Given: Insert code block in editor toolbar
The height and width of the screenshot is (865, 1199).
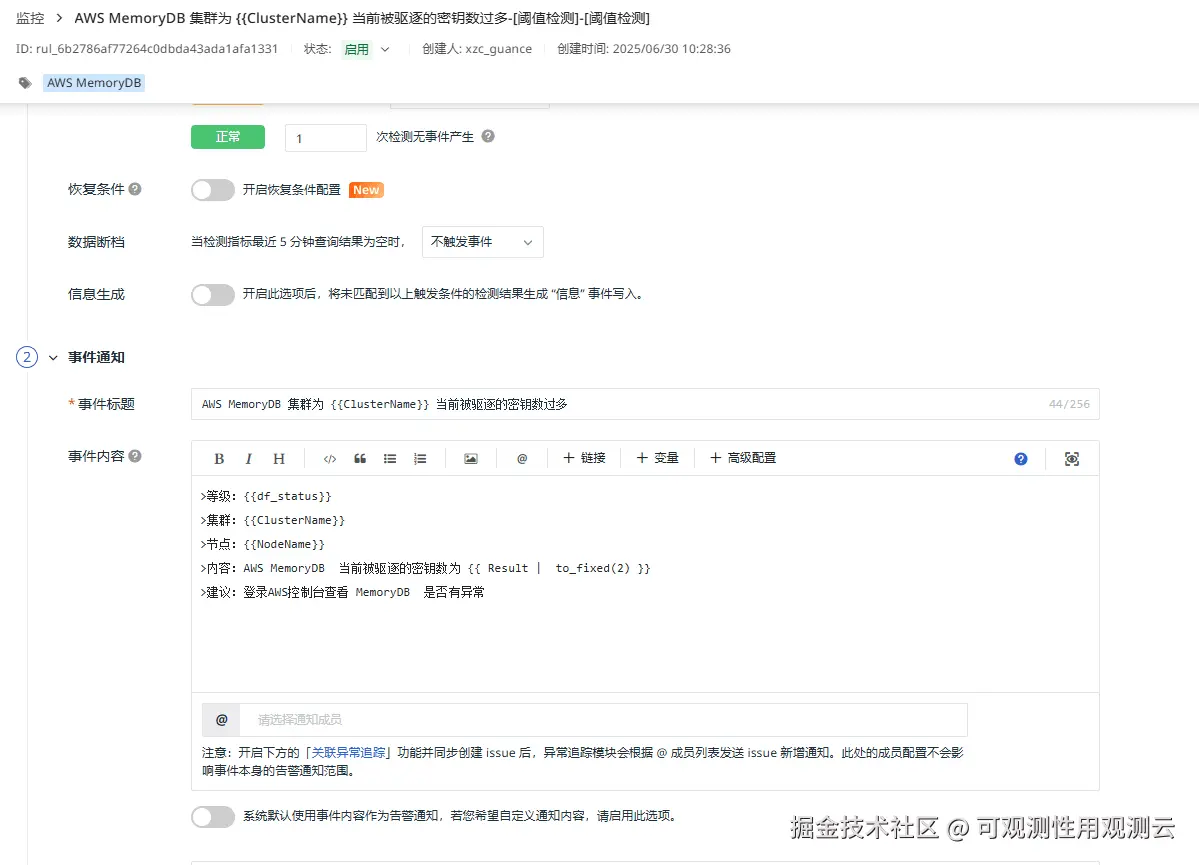Looking at the screenshot, I should (x=330, y=459).
